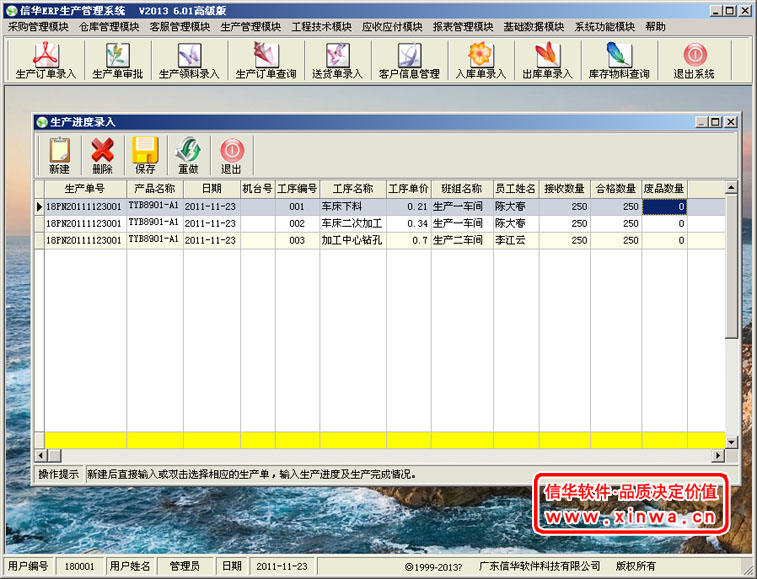Click the 2011-11-23 date in status bar
This screenshot has width=757, height=579.
coord(282,566)
